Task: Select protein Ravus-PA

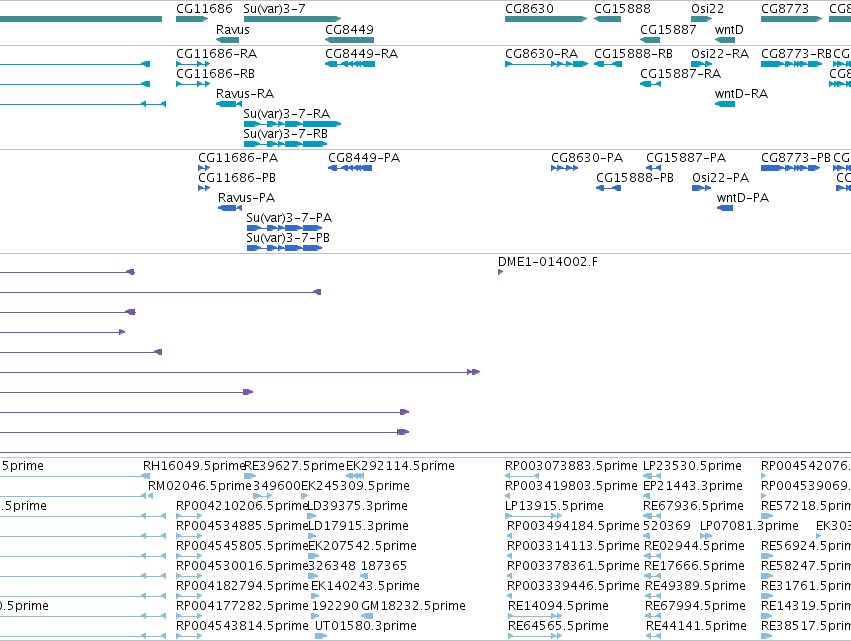Action: click(246, 198)
